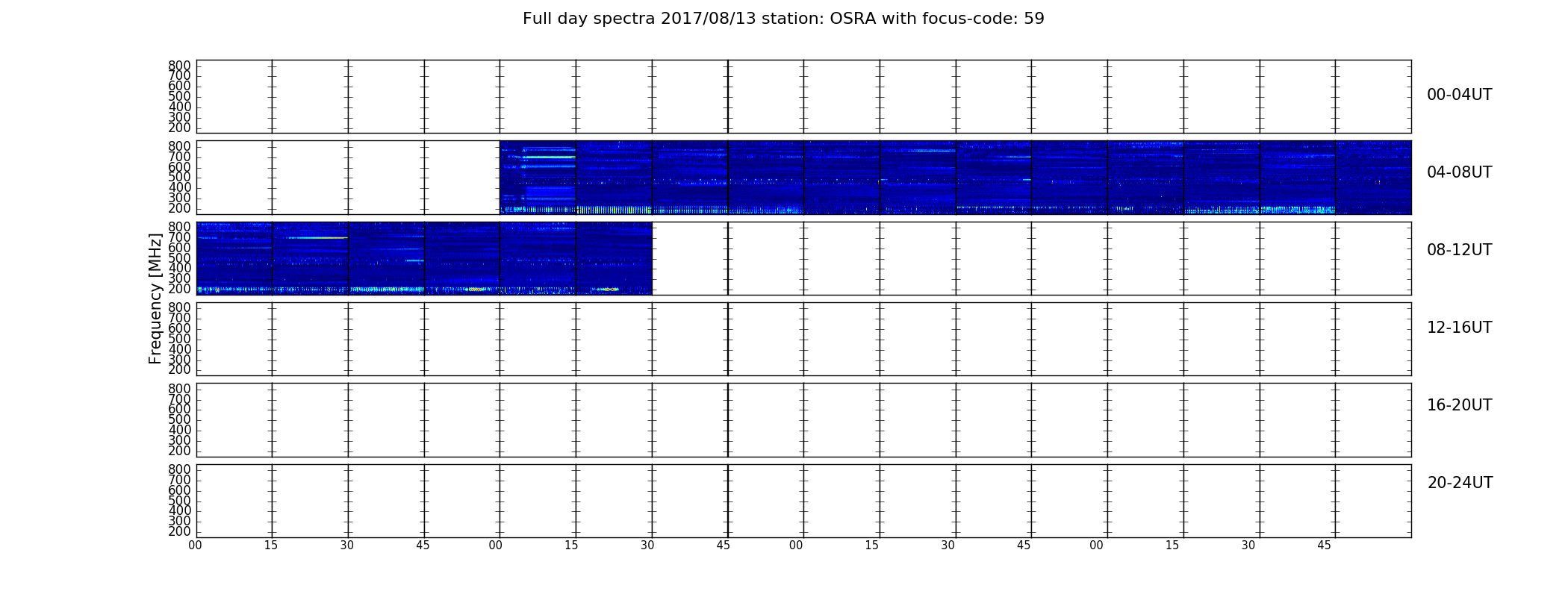The height and width of the screenshot is (597, 1568).
Task: Click the "200" tick of the 00-04UT panel
Action: (x=179, y=128)
